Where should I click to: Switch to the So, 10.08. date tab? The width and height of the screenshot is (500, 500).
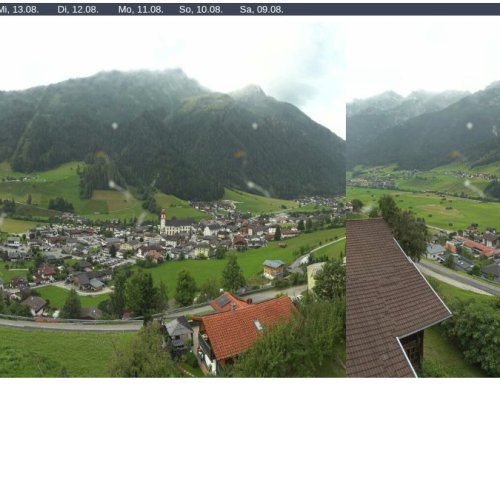coord(201,10)
